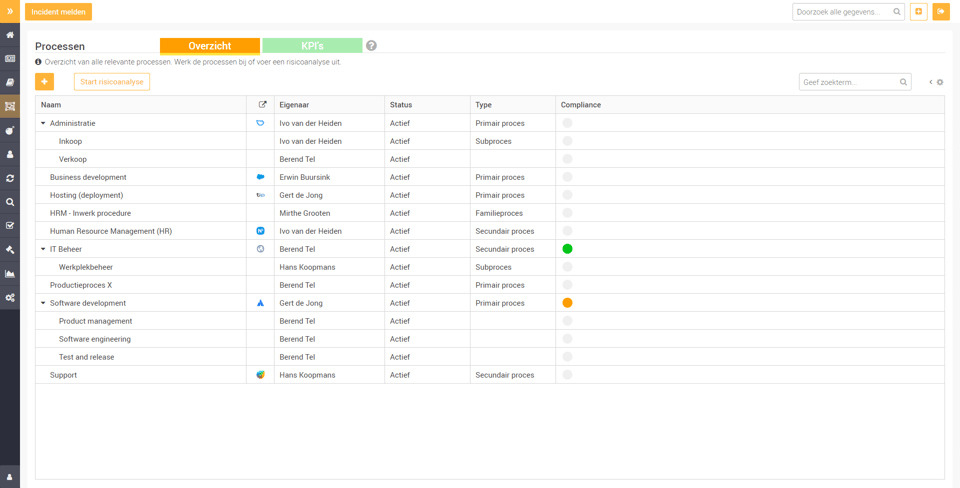The height and width of the screenshot is (488, 960).
Task: Click the Start risicoanalyse button
Action: 112,82
